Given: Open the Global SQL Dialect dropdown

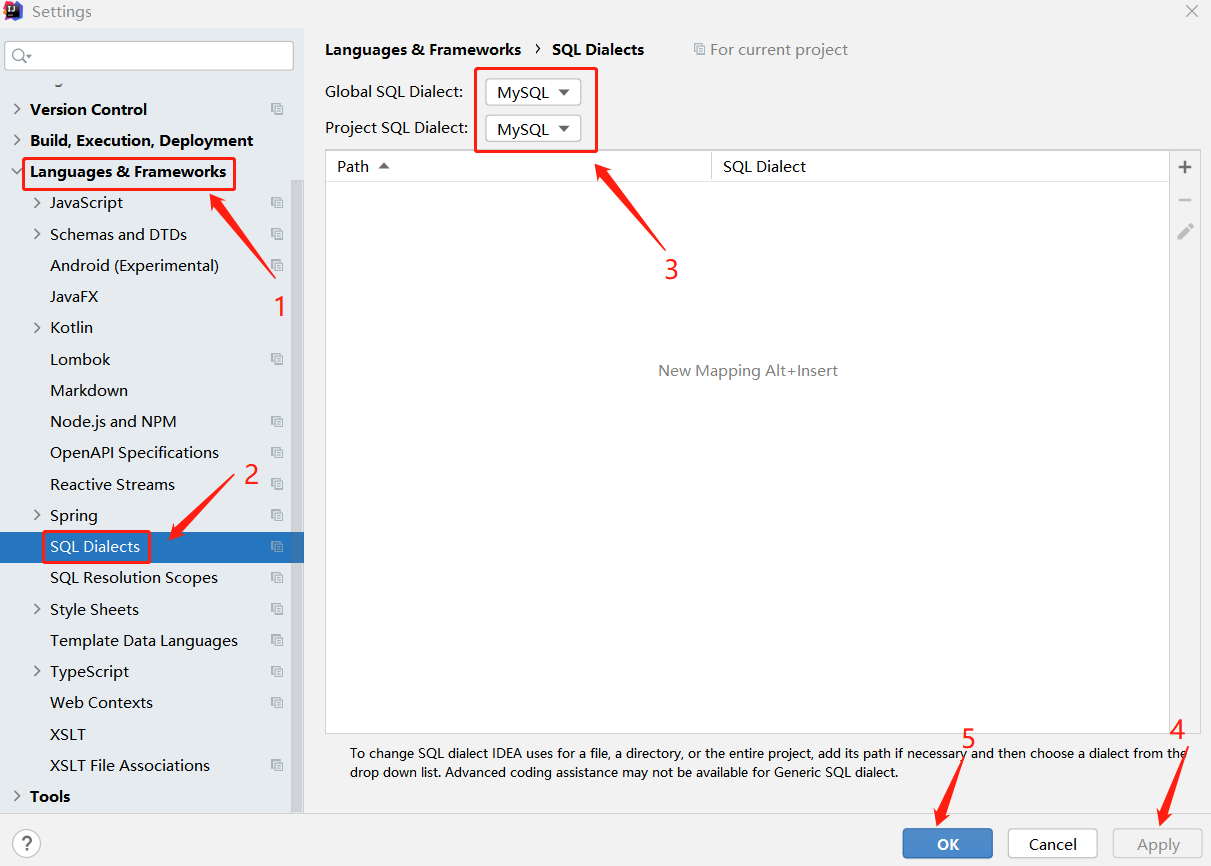Looking at the screenshot, I should [533, 92].
